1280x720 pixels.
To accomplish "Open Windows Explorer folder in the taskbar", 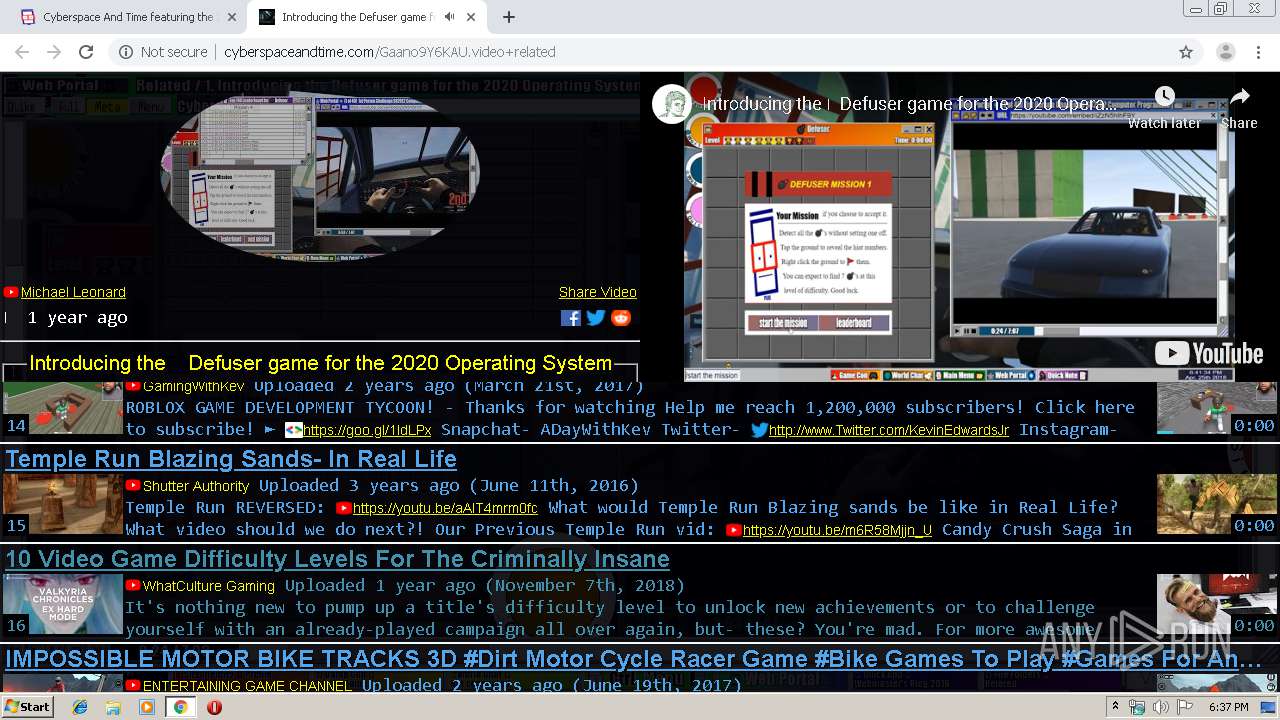I will point(113,707).
